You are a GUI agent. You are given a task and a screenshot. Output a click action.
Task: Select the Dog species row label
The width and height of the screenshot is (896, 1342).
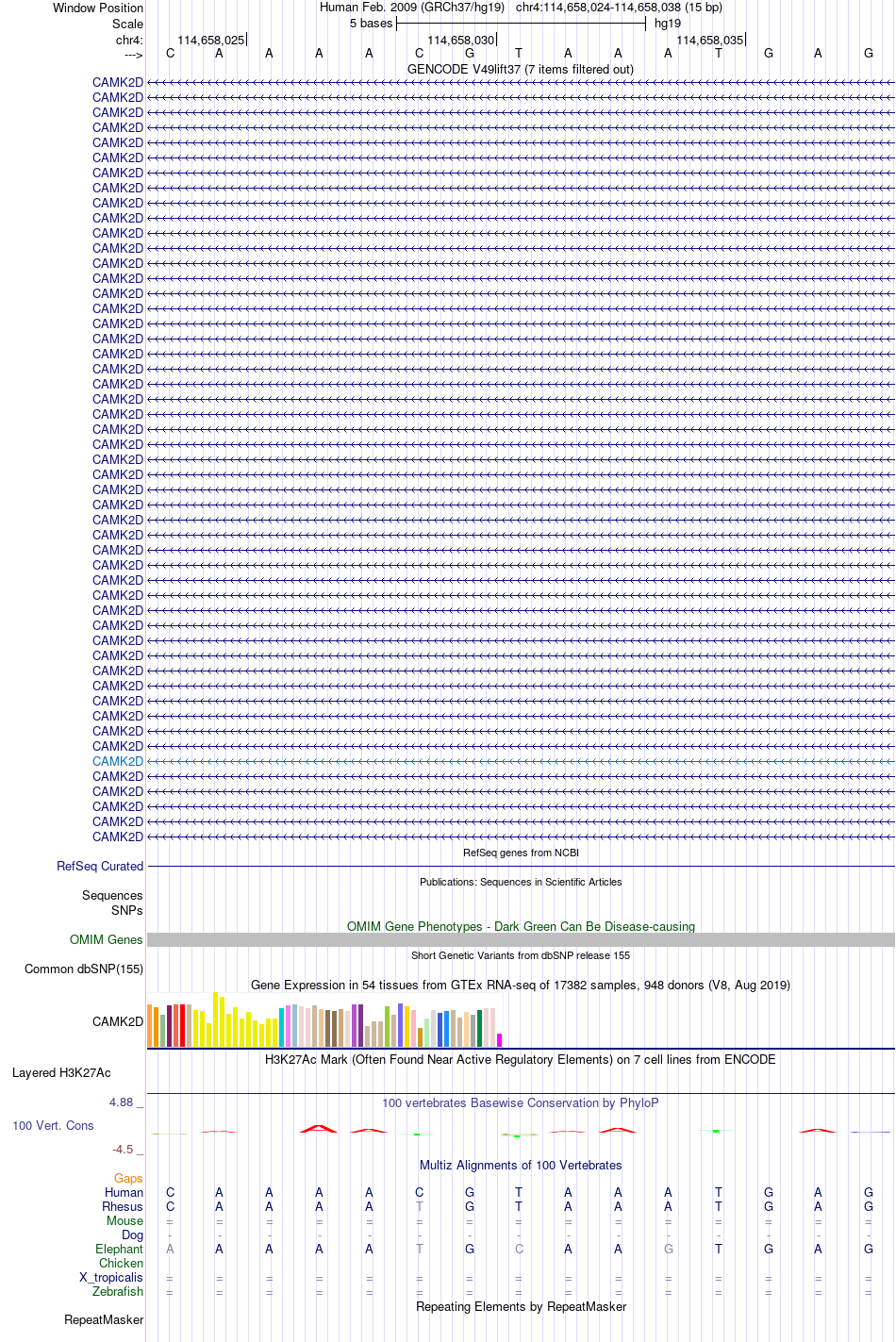[x=132, y=1234]
